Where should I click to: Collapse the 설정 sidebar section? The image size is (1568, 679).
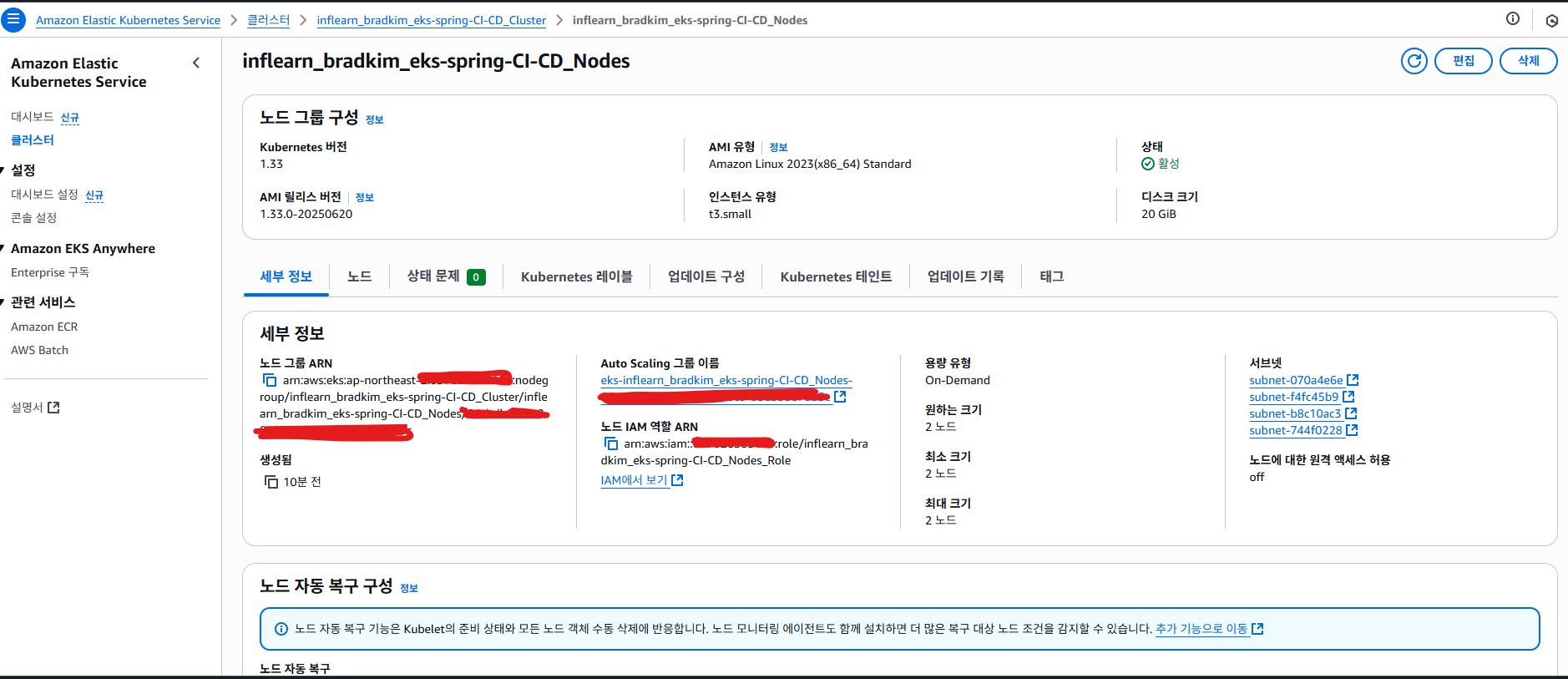3,170
